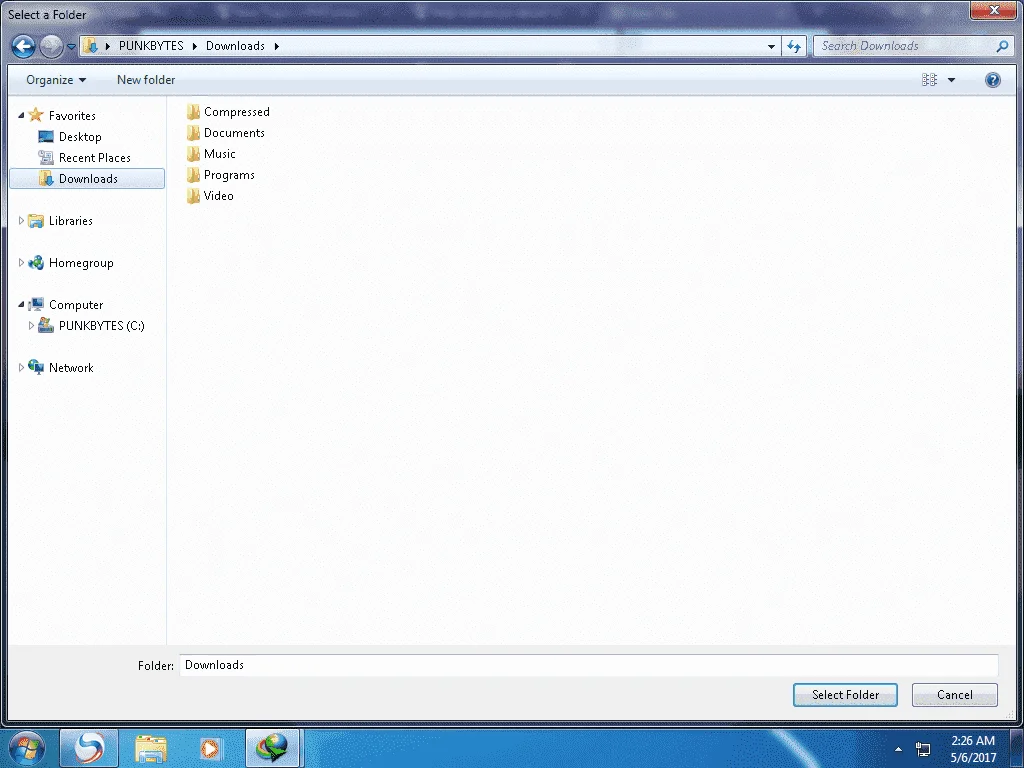Viewport: 1024px width, 768px height.
Task: Open the view options dropdown arrow
Action: click(952, 80)
